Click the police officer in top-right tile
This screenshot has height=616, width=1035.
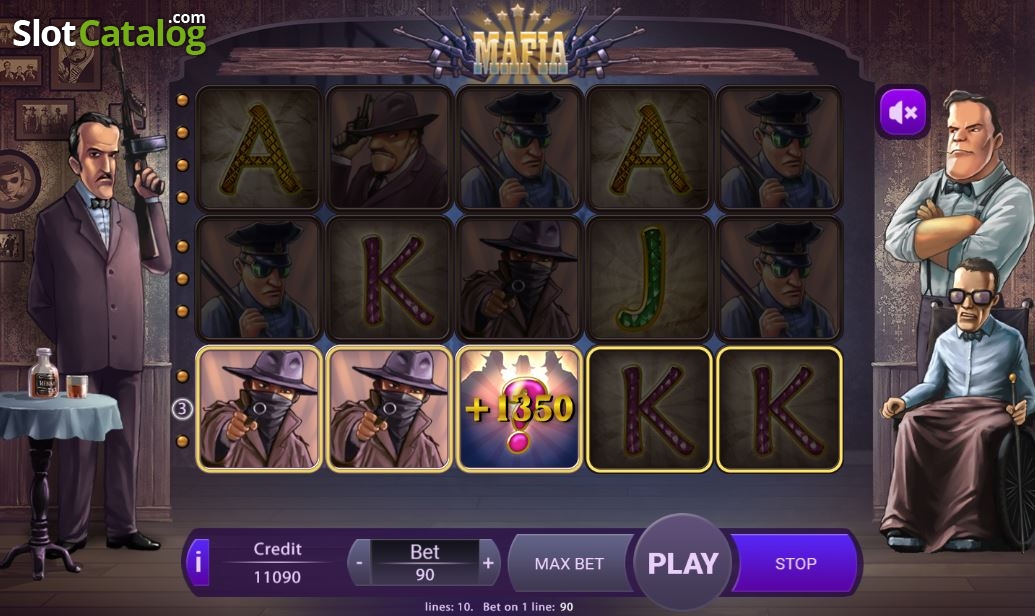tap(780, 149)
